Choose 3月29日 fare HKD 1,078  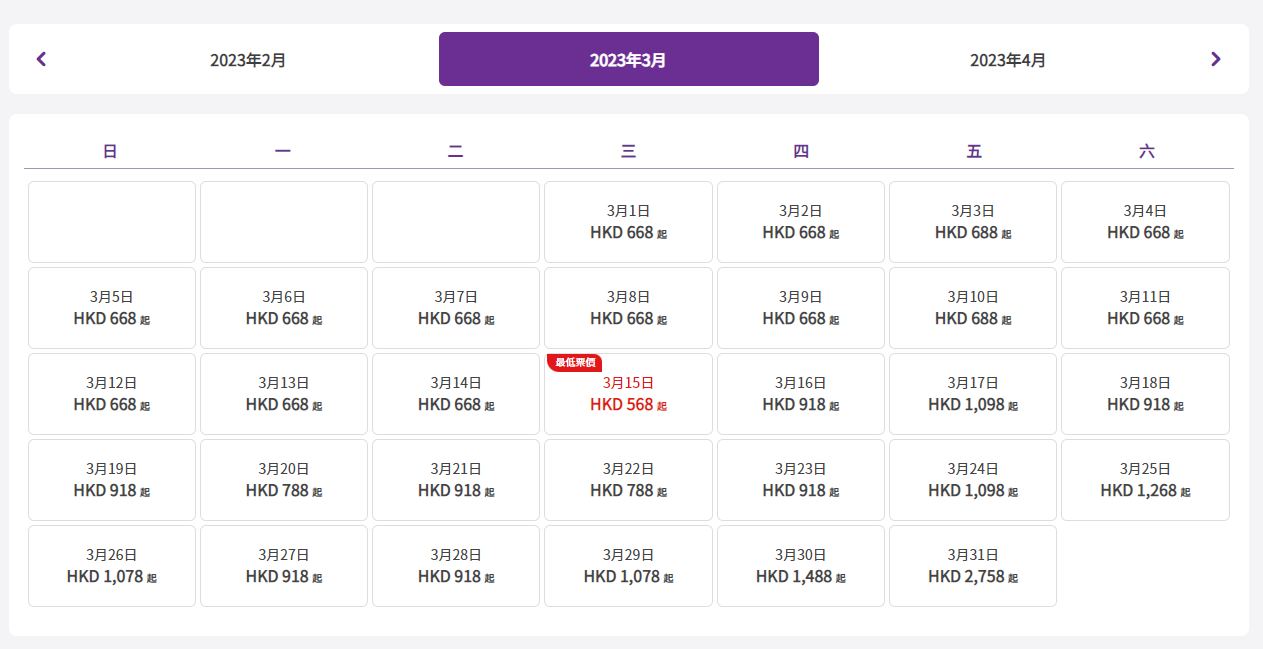[x=628, y=566]
